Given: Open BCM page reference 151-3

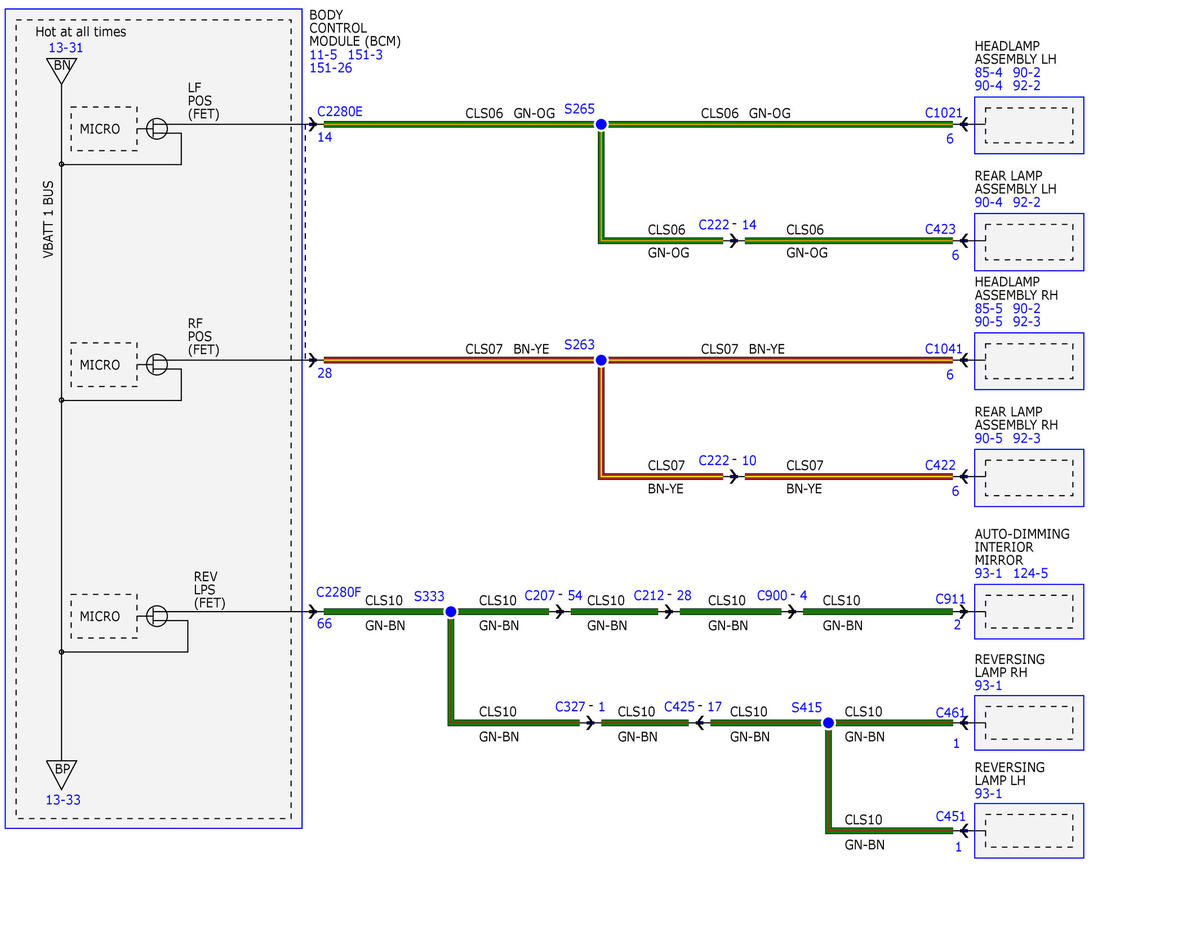Looking at the screenshot, I should [x=365, y=55].
